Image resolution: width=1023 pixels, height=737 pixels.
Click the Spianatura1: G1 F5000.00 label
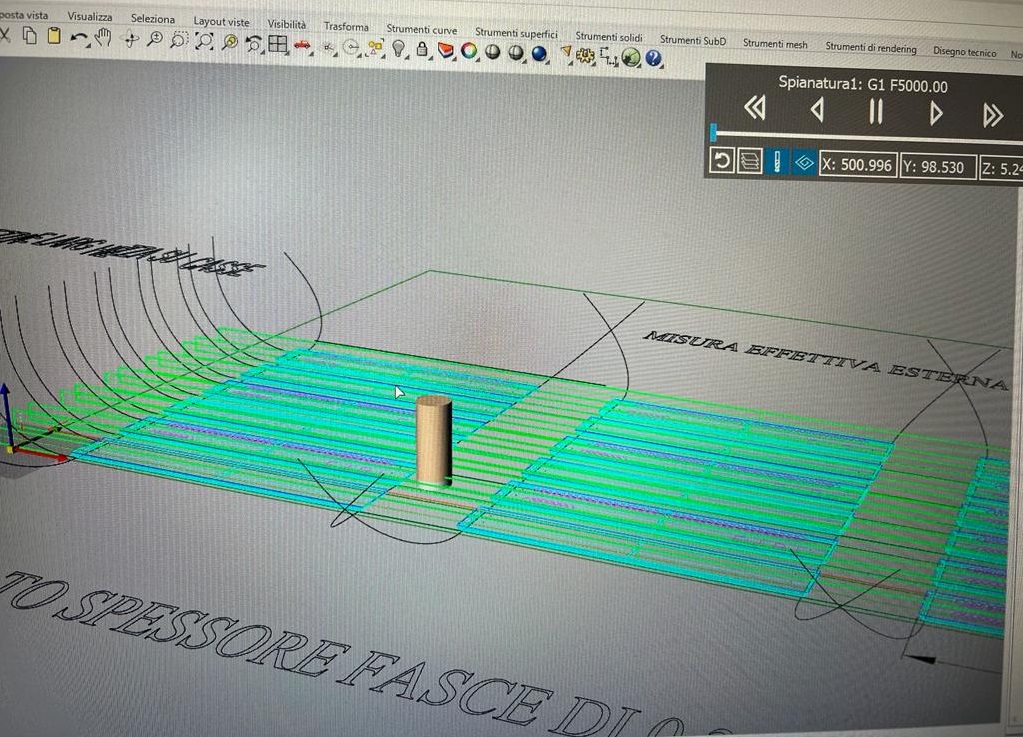863,85
